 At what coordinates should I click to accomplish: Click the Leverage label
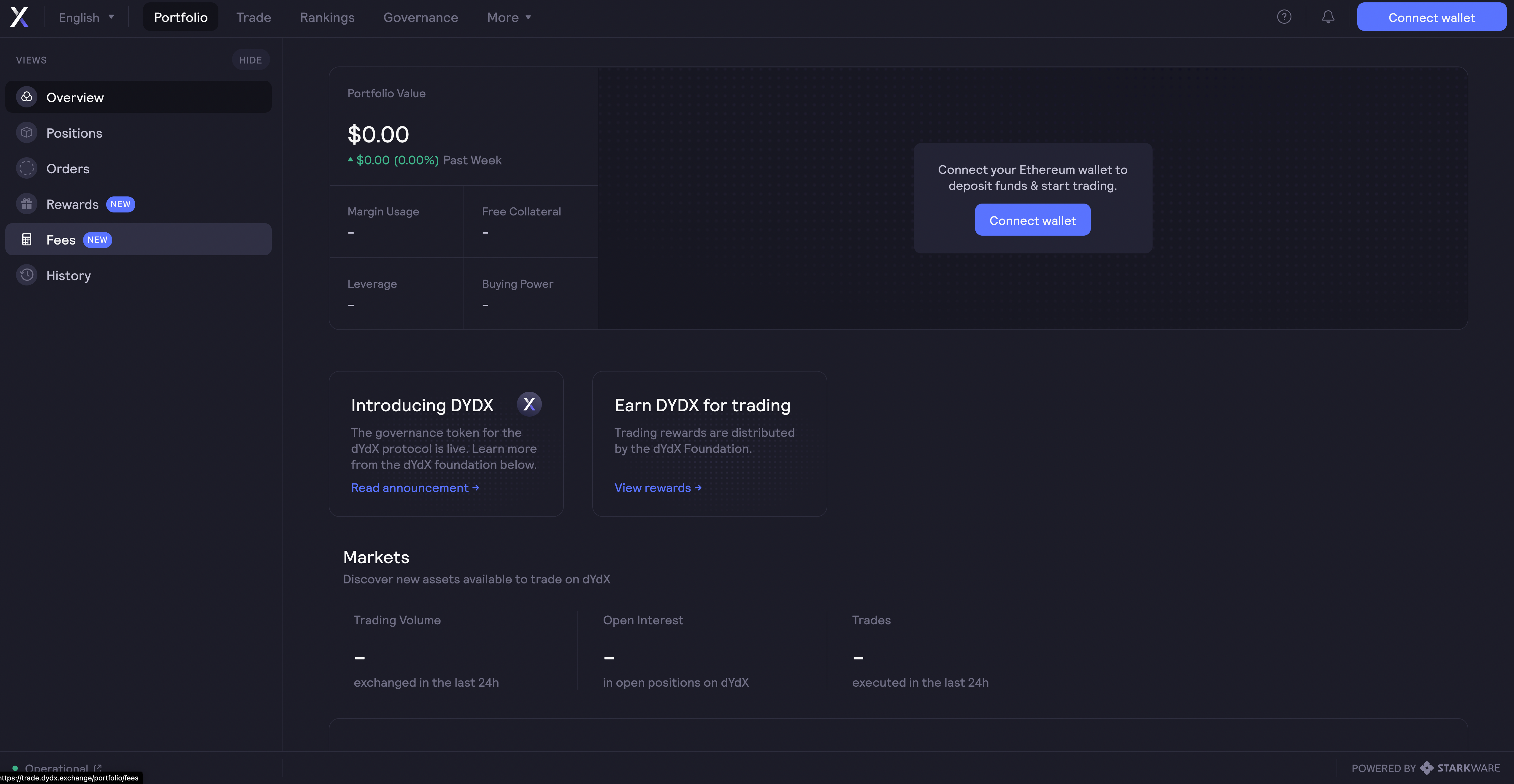(372, 284)
